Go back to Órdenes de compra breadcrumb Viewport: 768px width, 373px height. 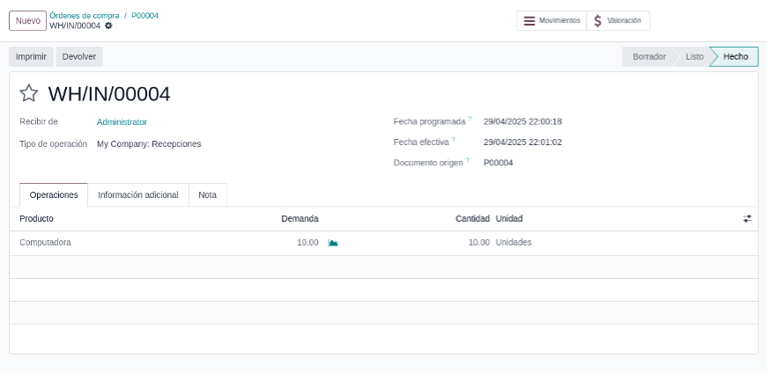tap(84, 16)
